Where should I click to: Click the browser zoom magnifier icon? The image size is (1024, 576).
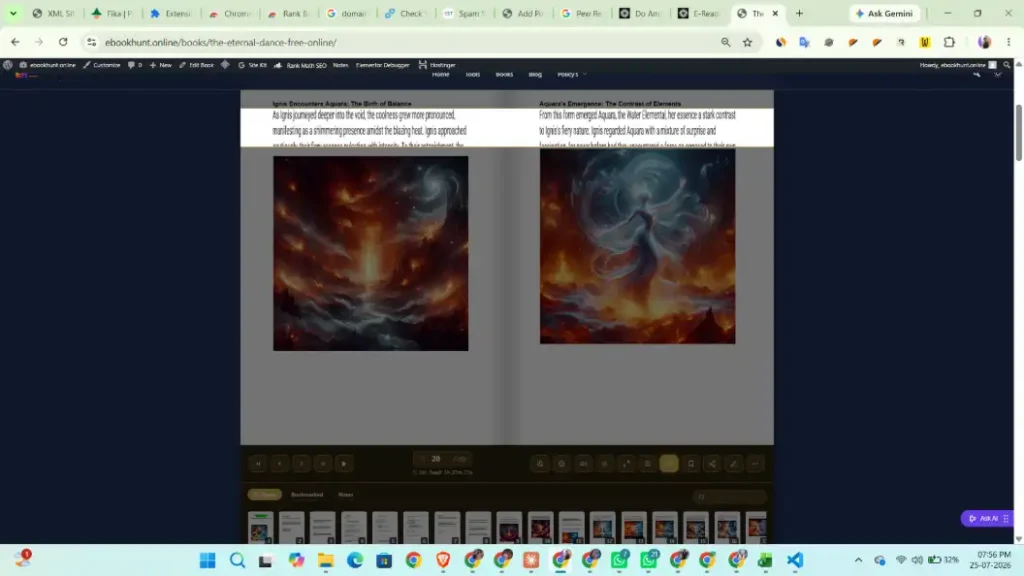click(726, 42)
